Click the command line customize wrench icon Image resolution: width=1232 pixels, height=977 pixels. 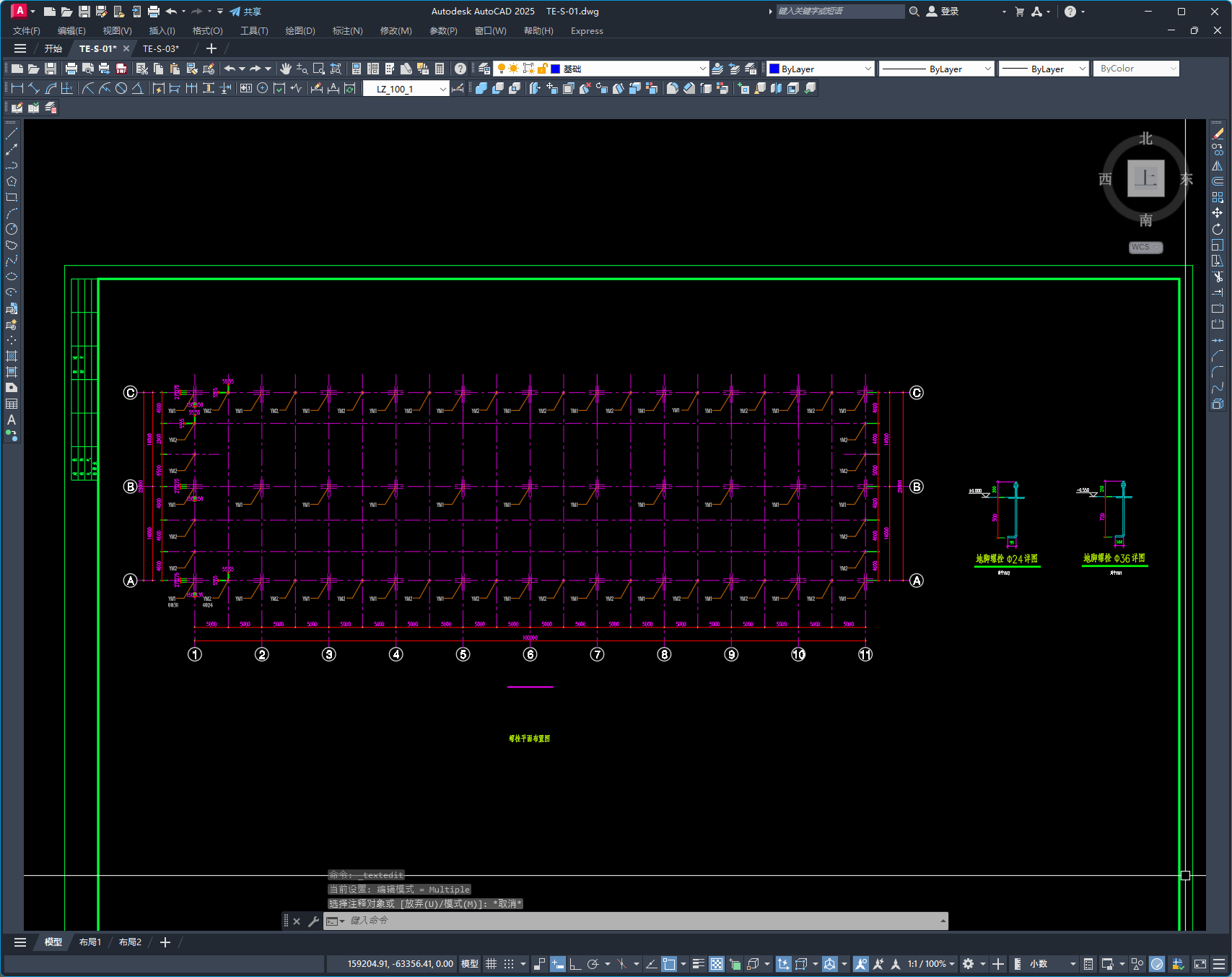(x=313, y=921)
